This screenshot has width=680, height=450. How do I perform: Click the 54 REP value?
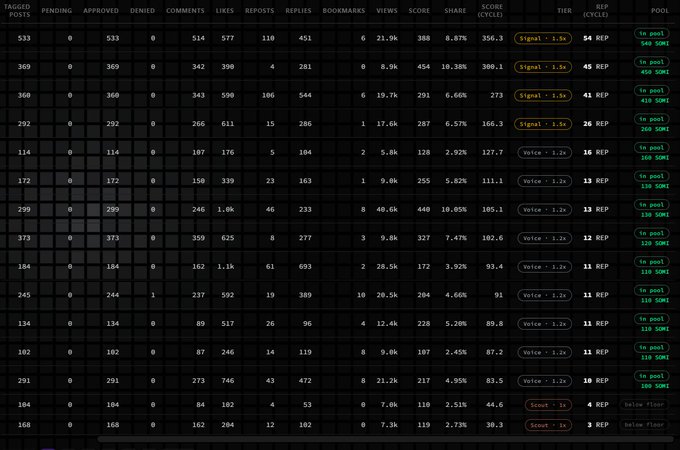596,38
